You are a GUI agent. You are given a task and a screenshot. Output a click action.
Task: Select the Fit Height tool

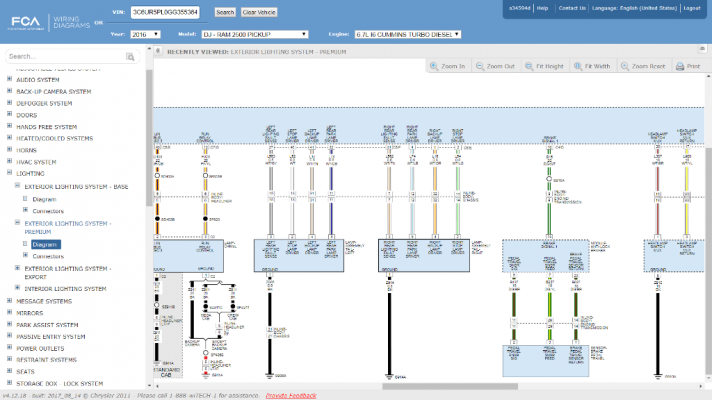tap(544, 66)
